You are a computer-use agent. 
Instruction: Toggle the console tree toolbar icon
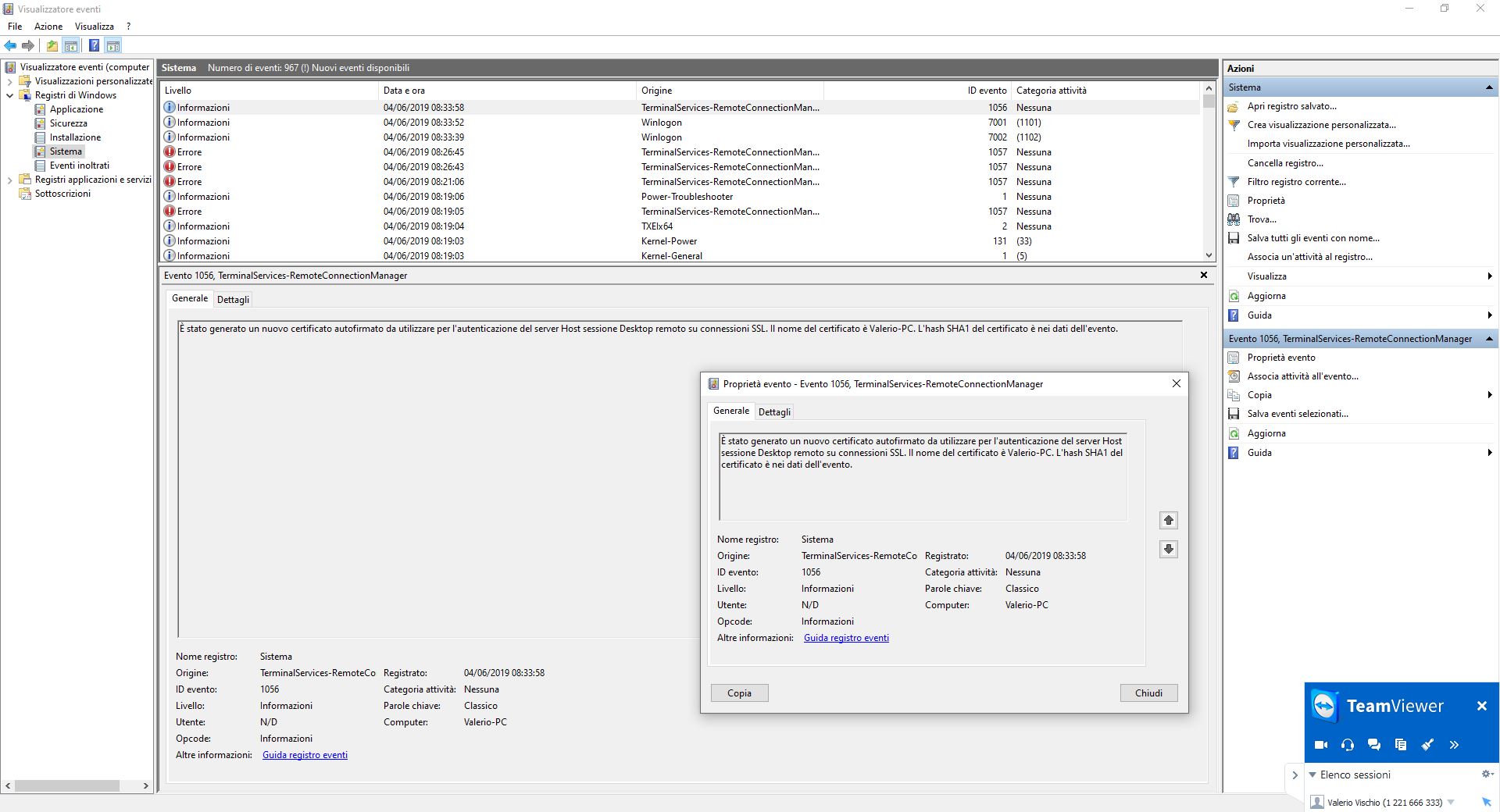(71, 45)
